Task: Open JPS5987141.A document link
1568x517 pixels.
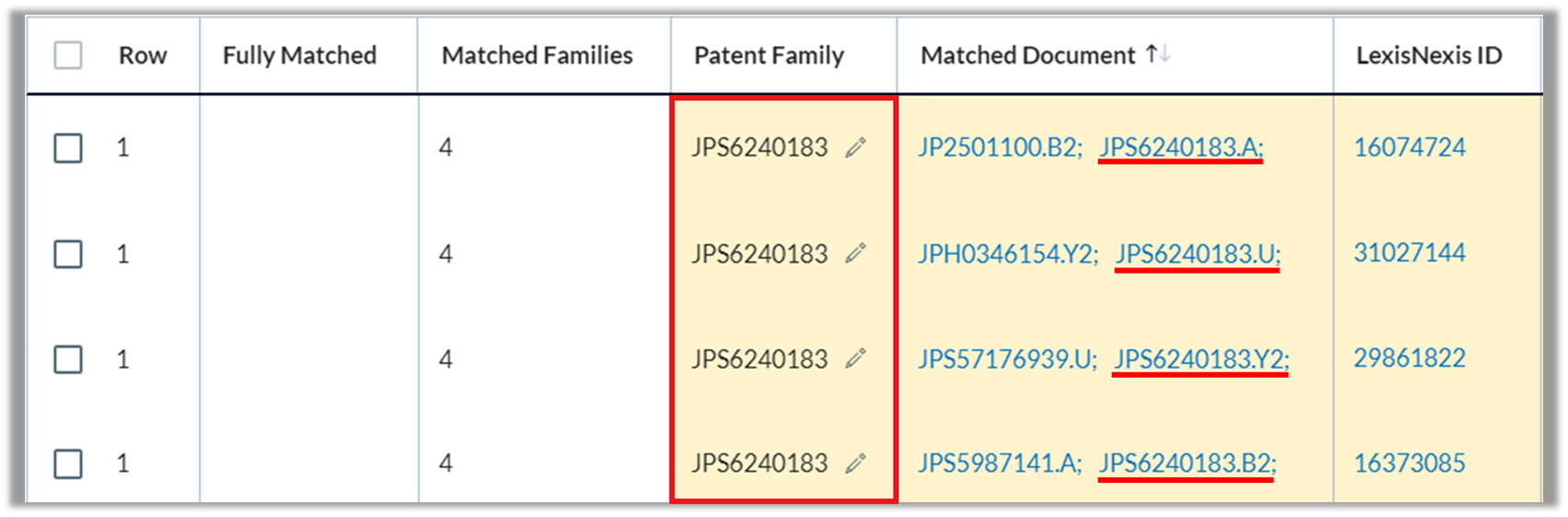Action: coord(1000,464)
